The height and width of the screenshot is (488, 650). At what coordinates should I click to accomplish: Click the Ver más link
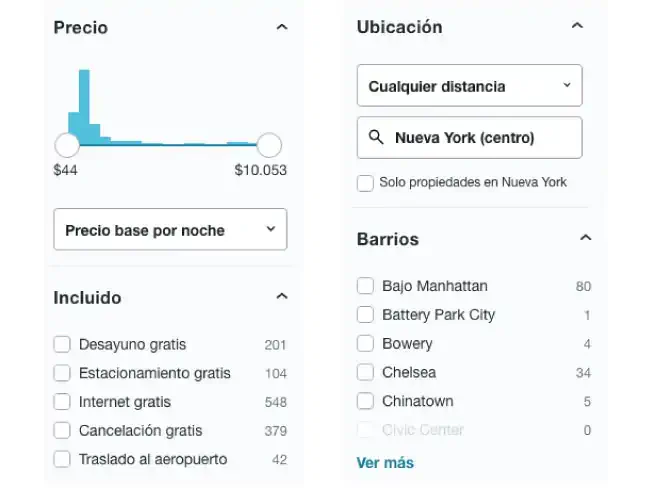(x=385, y=463)
